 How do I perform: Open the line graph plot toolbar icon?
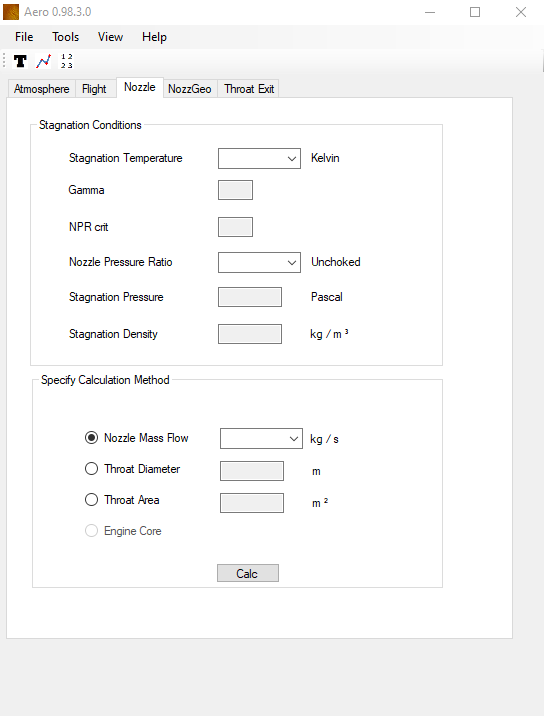43,61
